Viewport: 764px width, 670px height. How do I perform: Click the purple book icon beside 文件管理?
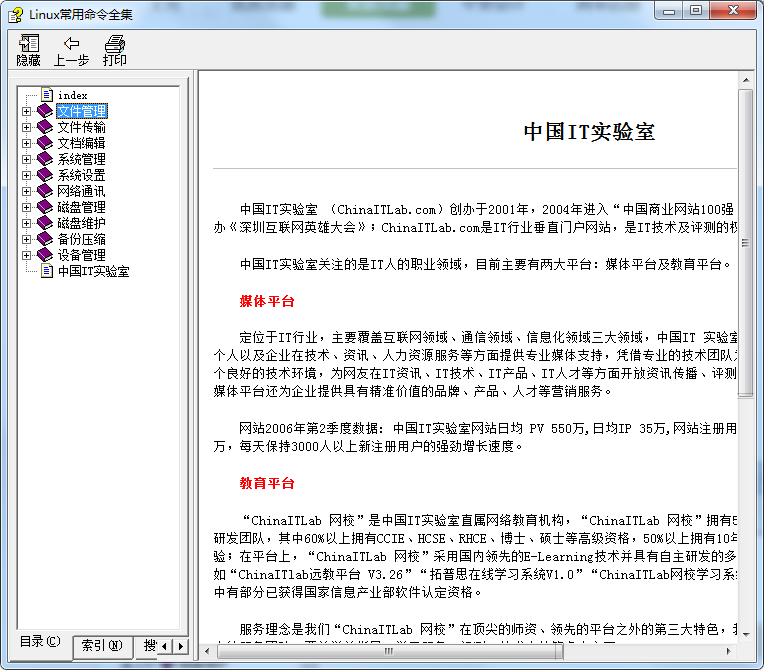[45, 111]
